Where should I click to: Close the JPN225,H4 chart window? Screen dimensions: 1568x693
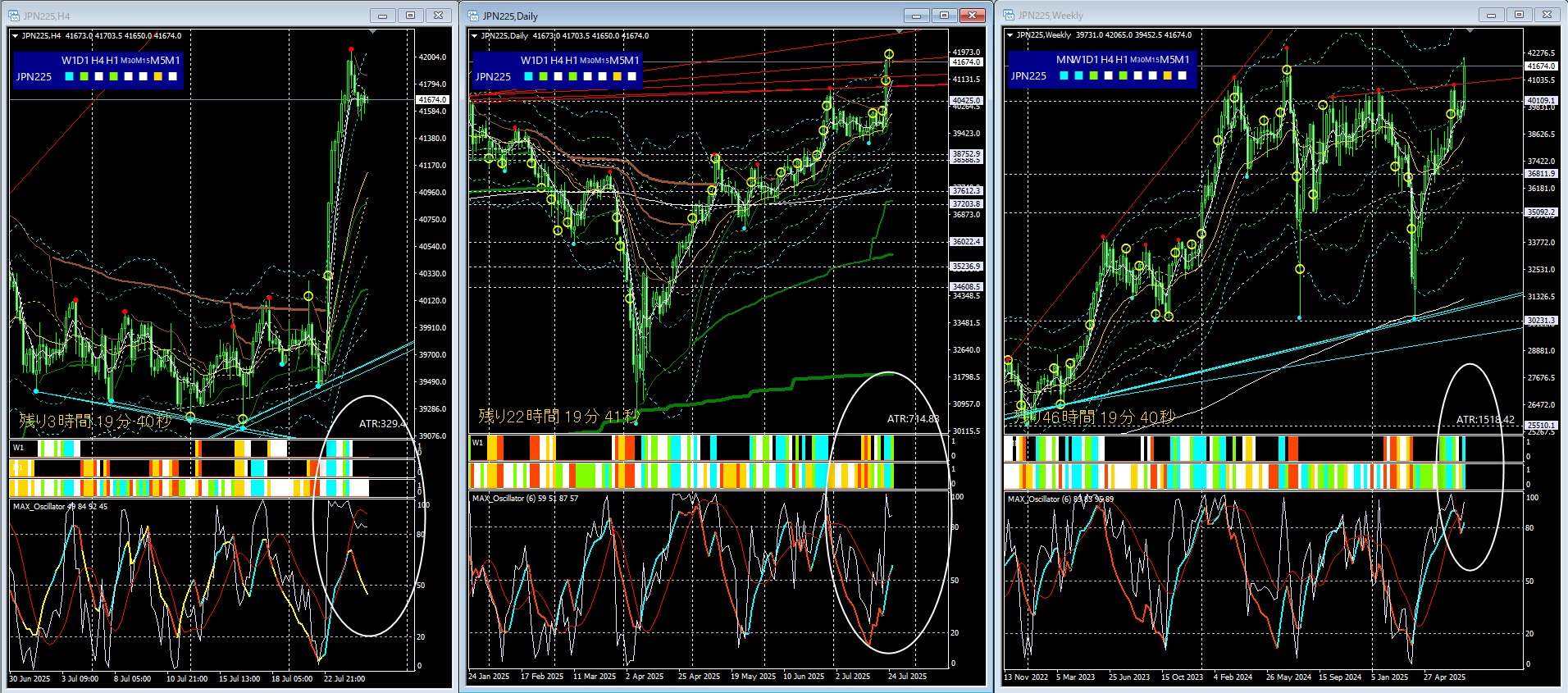click(x=439, y=16)
